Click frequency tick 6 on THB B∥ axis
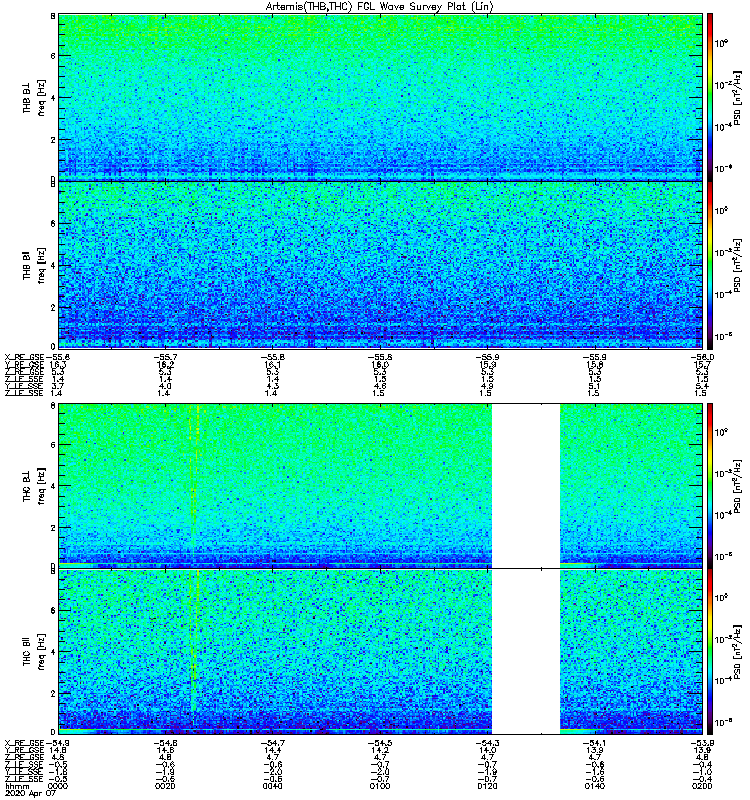The height and width of the screenshot is (800, 750). point(53,223)
